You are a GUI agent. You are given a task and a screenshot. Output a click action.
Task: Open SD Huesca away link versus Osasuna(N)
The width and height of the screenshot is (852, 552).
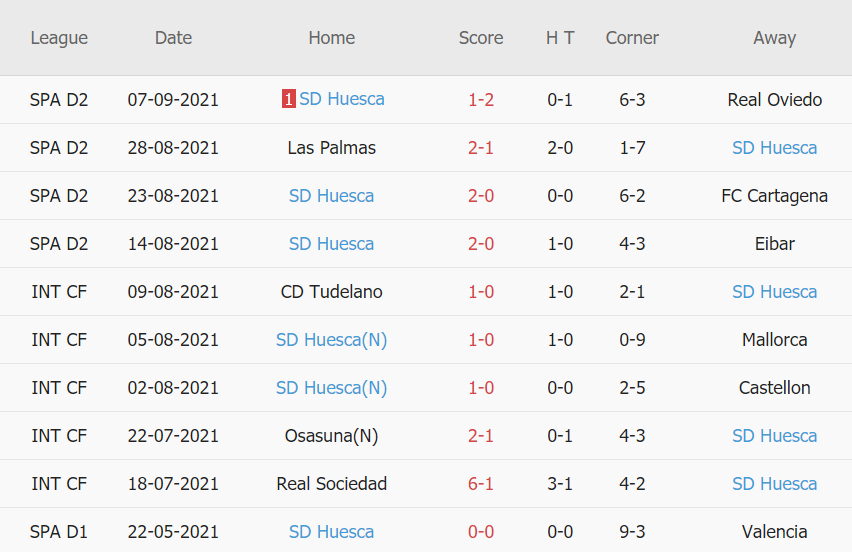[x=774, y=436]
